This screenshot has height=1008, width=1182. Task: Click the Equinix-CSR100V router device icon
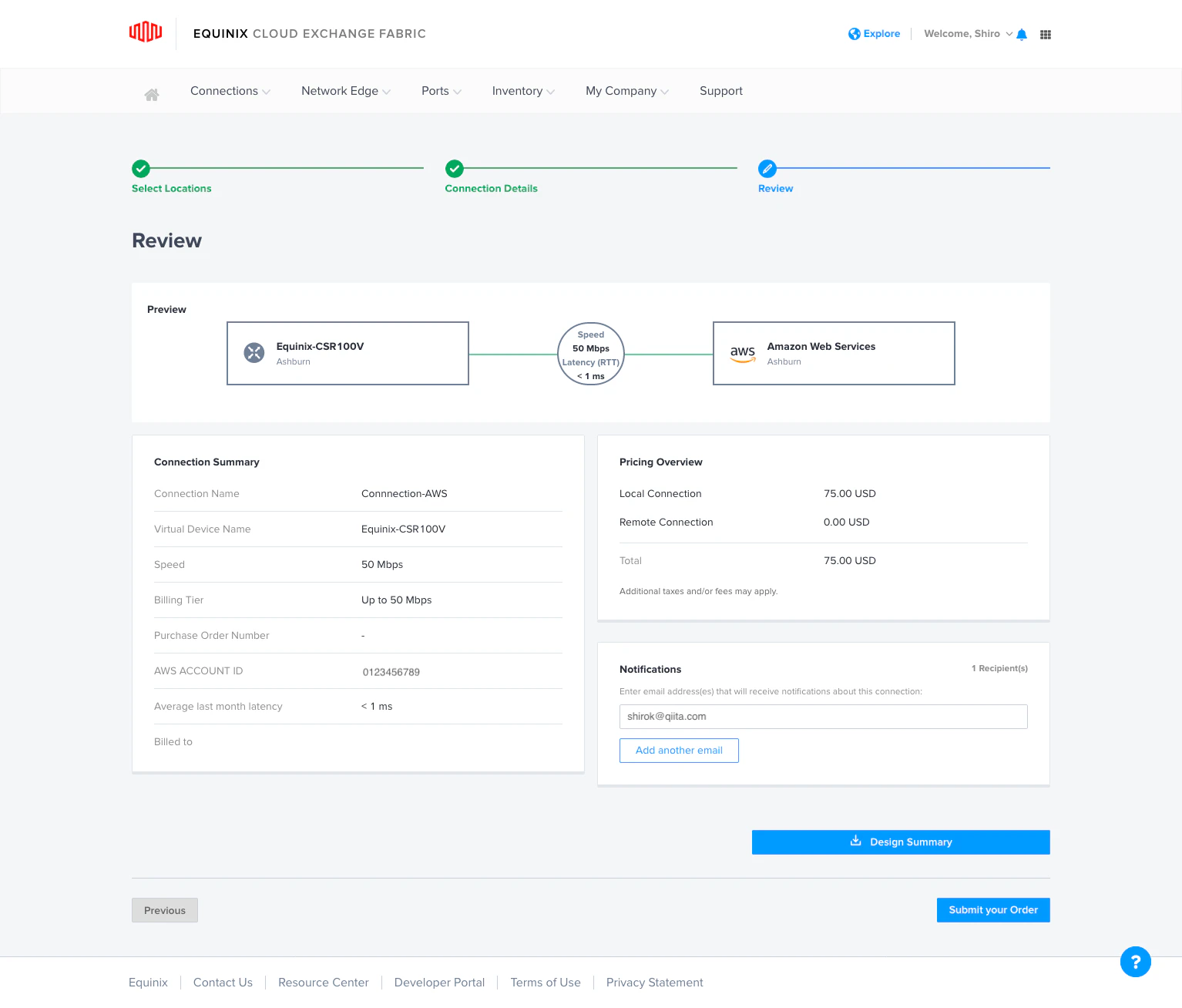(x=254, y=353)
